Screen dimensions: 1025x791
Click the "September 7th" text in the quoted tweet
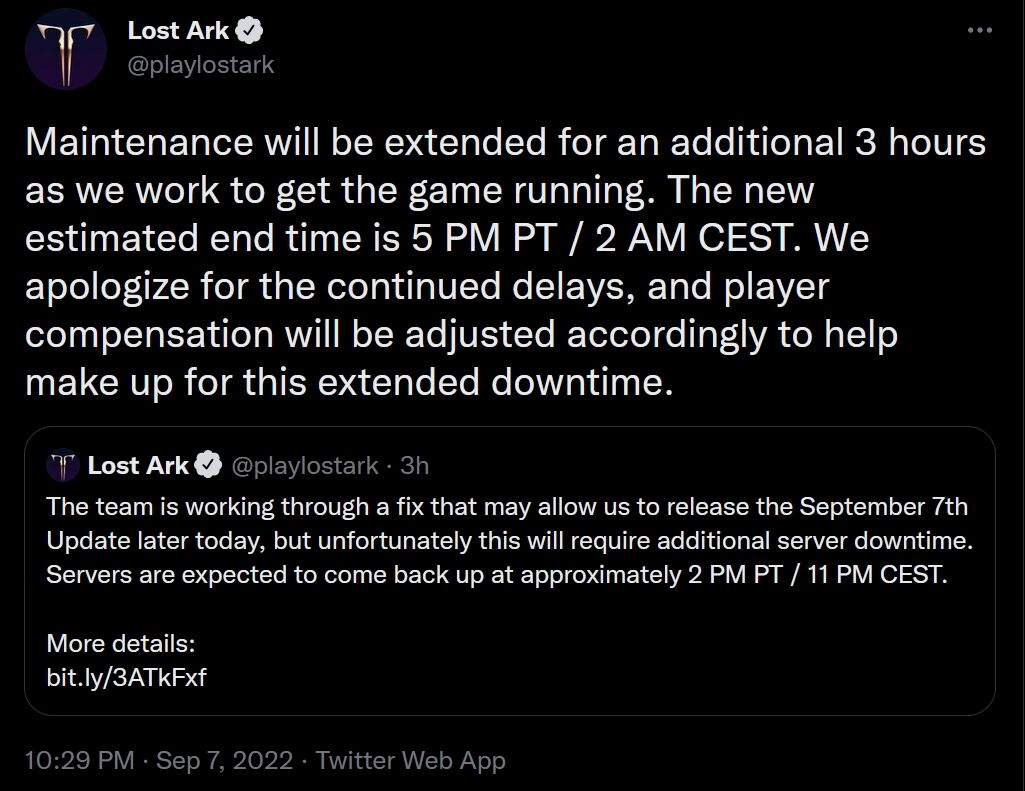(x=883, y=506)
